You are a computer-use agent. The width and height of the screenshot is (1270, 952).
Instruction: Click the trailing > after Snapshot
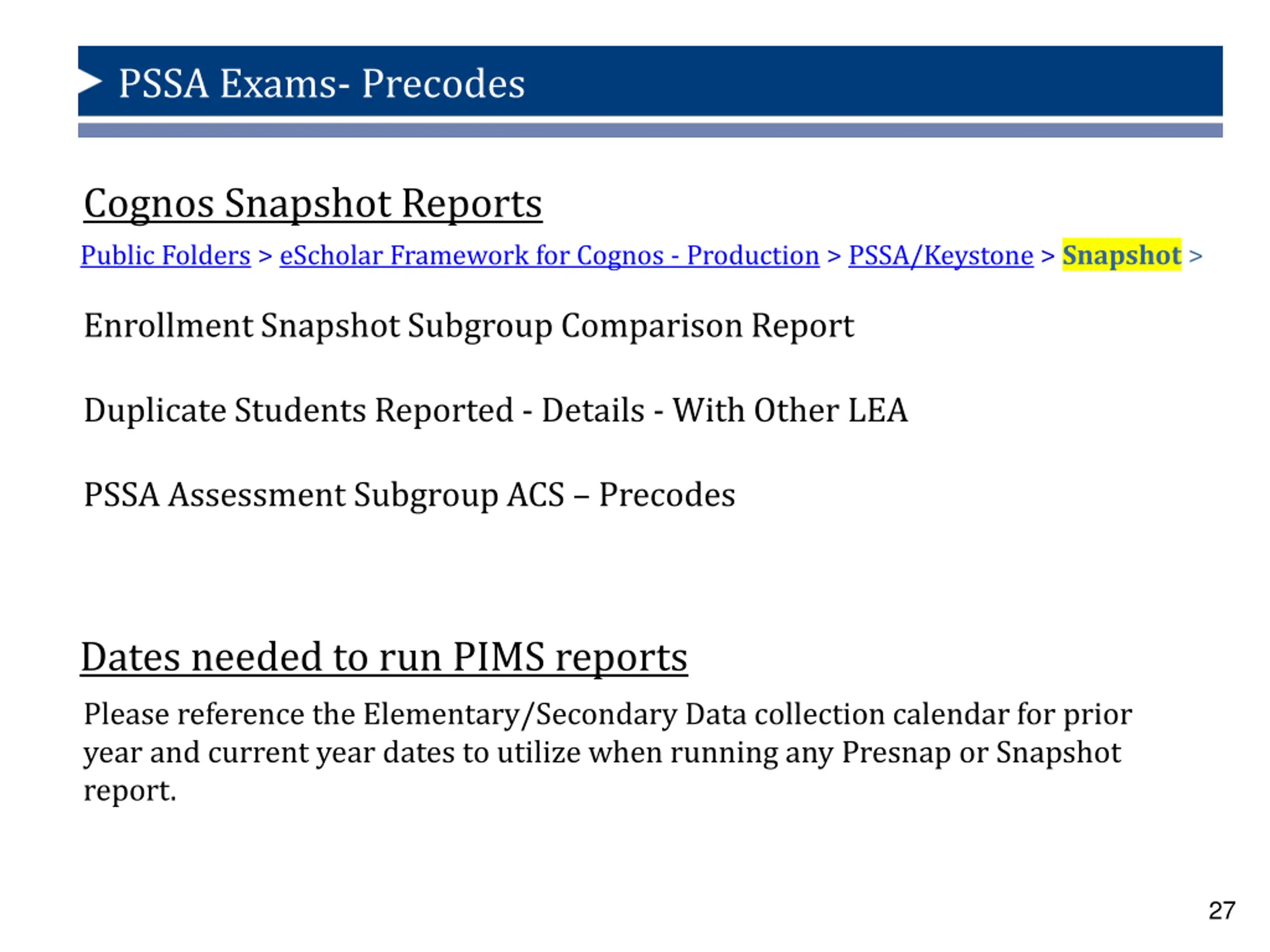coord(1196,256)
